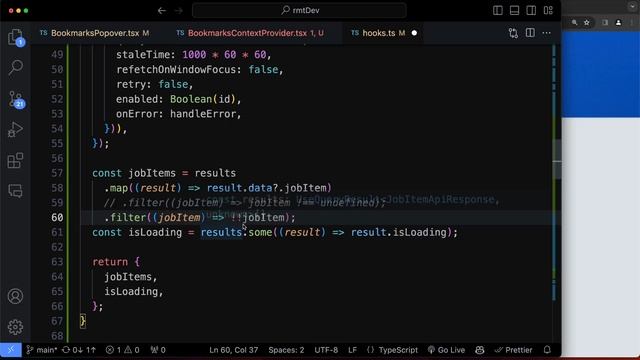Change end of line sequence LF
Screen dimensions: 640x360
point(352,350)
